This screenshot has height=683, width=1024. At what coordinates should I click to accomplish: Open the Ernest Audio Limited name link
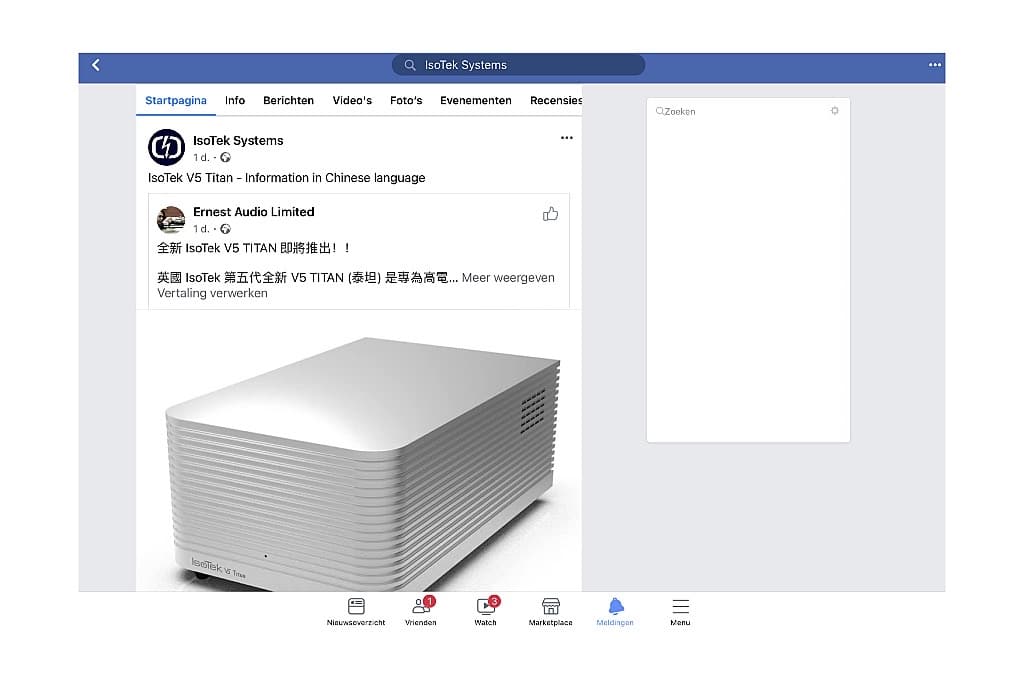click(x=253, y=212)
